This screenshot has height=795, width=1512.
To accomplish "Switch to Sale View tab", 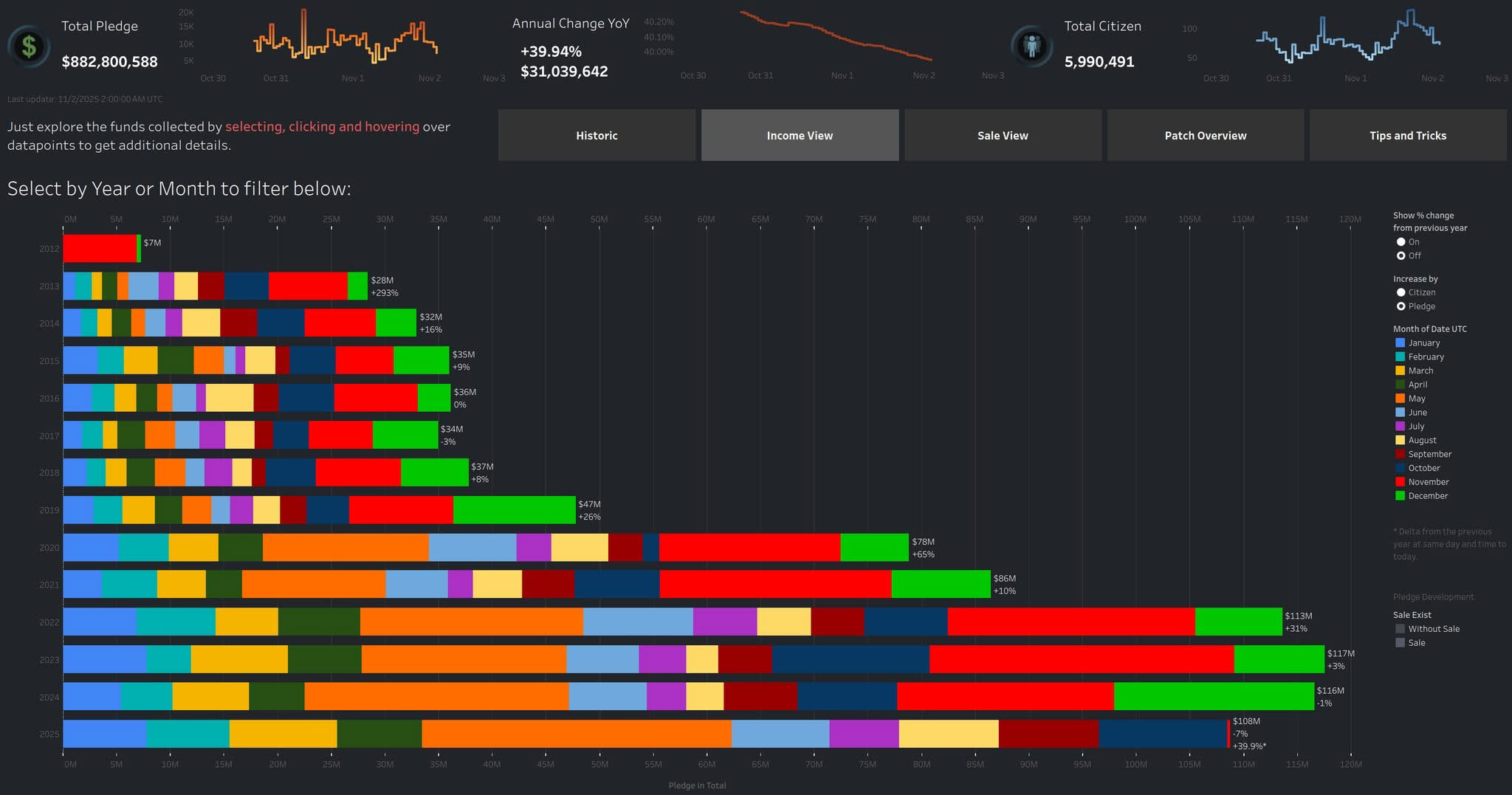I will pos(1003,136).
